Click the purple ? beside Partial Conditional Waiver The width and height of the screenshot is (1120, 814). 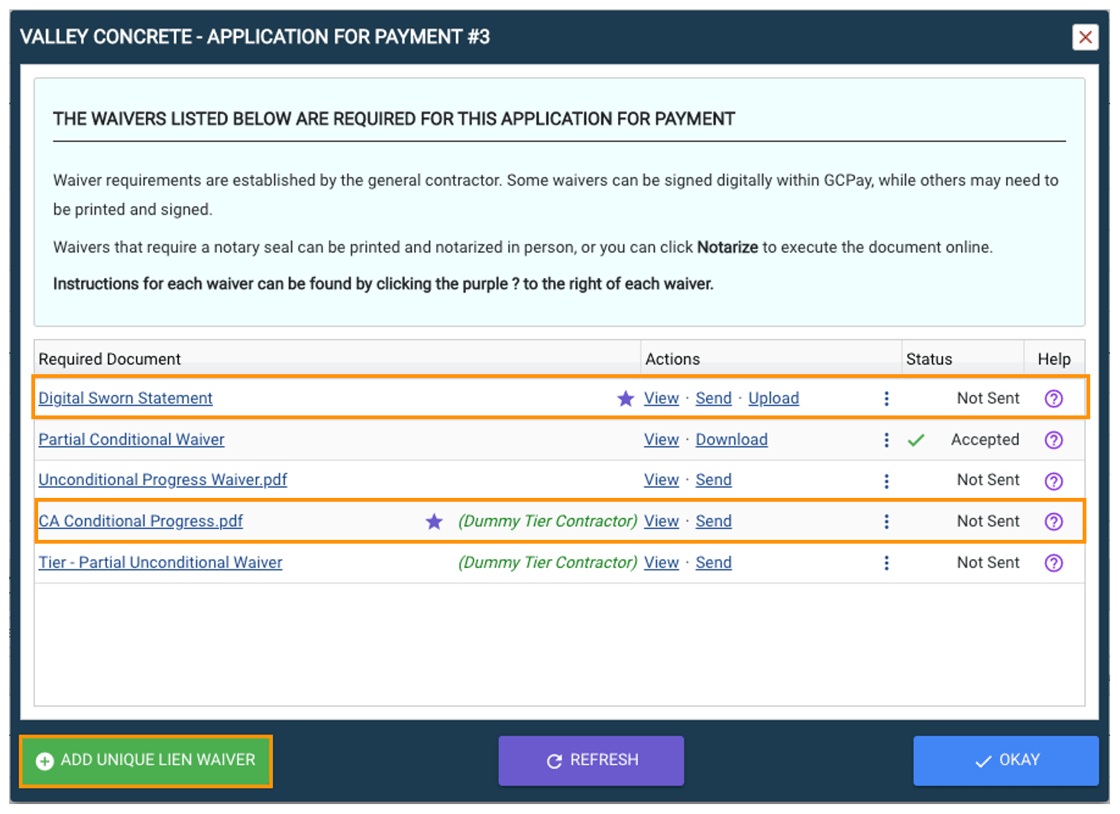click(1054, 439)
